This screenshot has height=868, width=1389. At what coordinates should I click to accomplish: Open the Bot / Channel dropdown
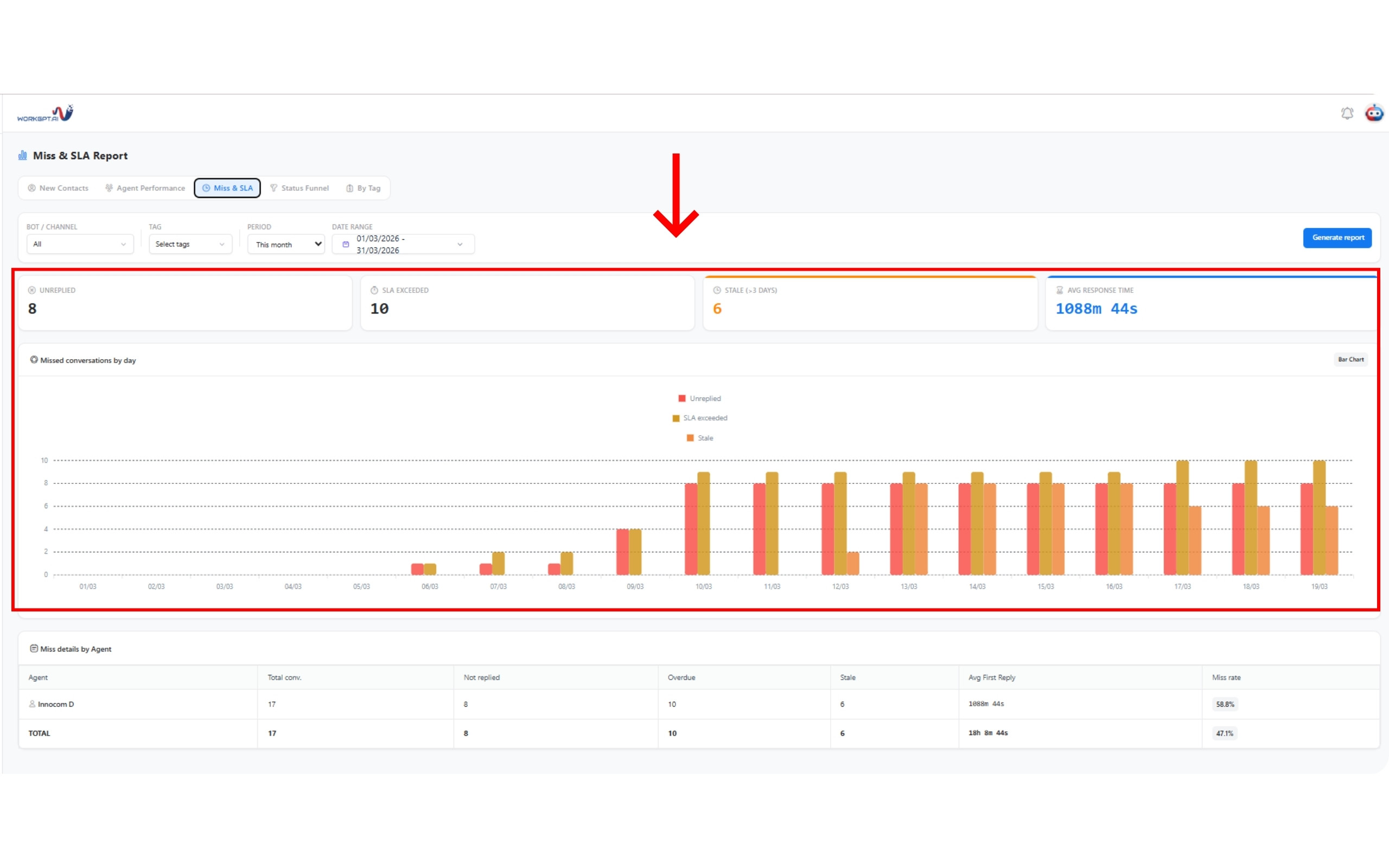pyautogui.click(x=80, y=244)
